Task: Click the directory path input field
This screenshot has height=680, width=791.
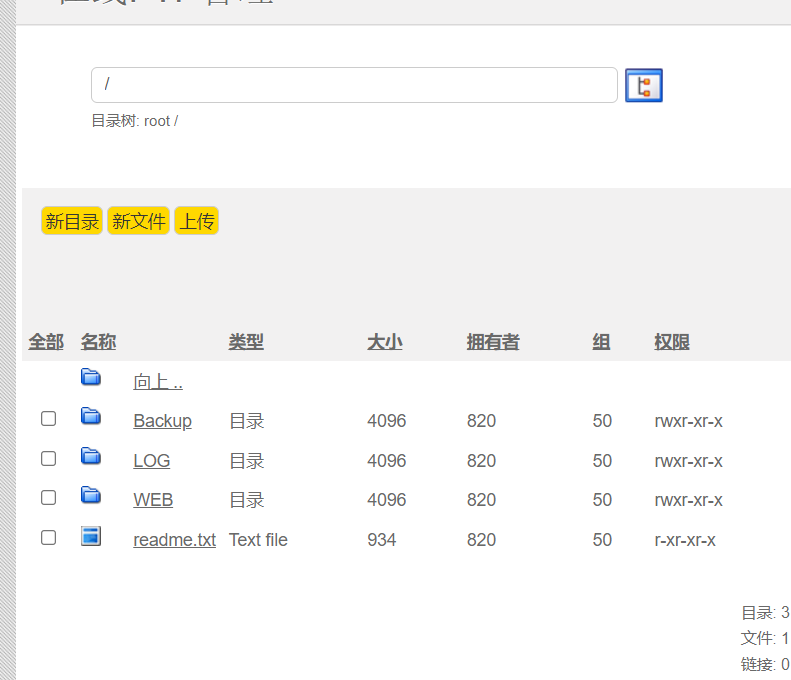Action: click(x=354, y=85)
